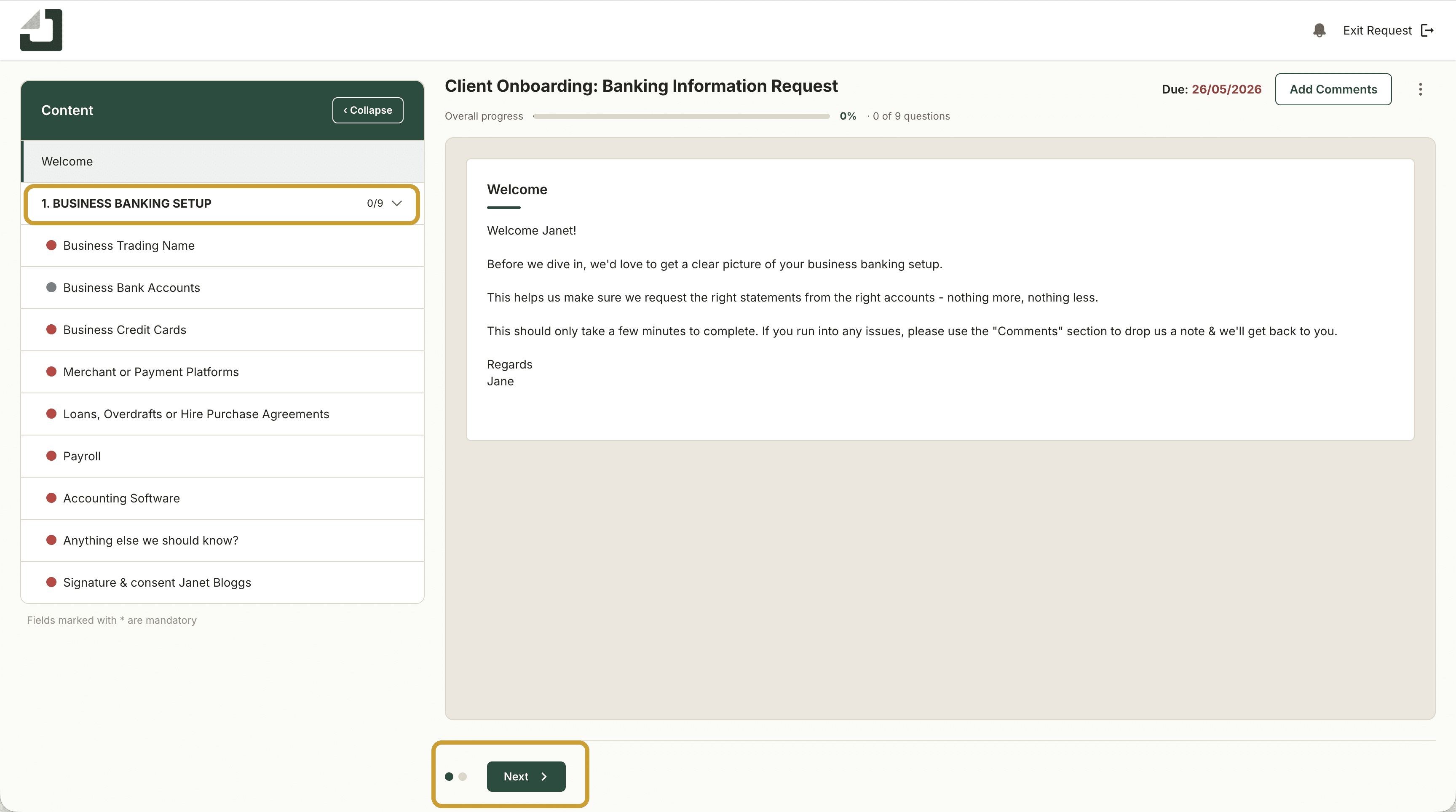
Task: Open Business Credit Cards question
Action: (x=223, y=330)
